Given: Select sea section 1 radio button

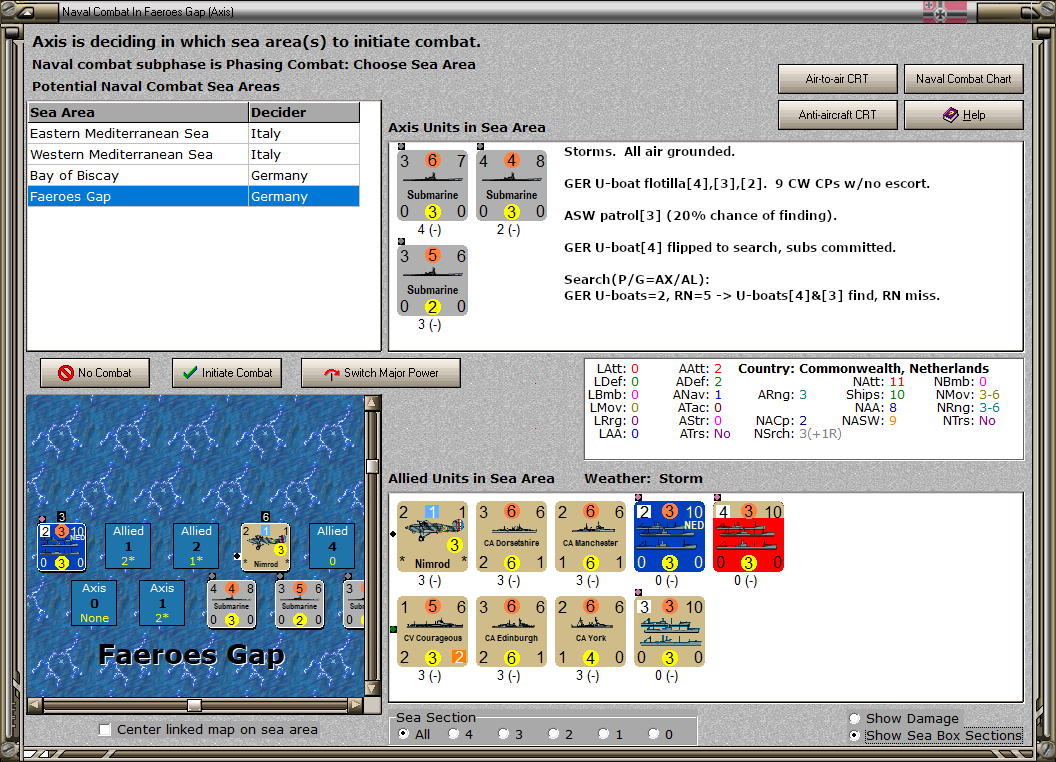Looking at the screenshot, I should pos(603,734).
